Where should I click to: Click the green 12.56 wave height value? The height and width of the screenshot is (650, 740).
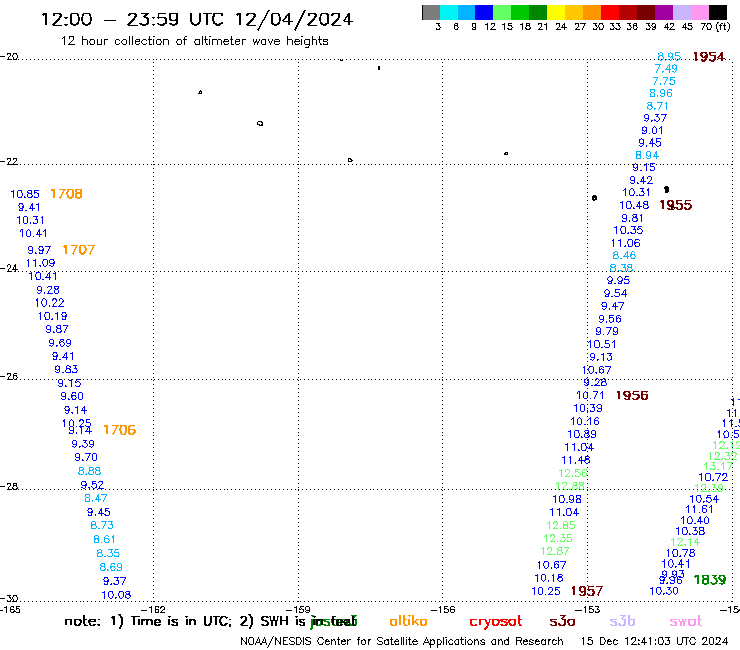(573, 473)
